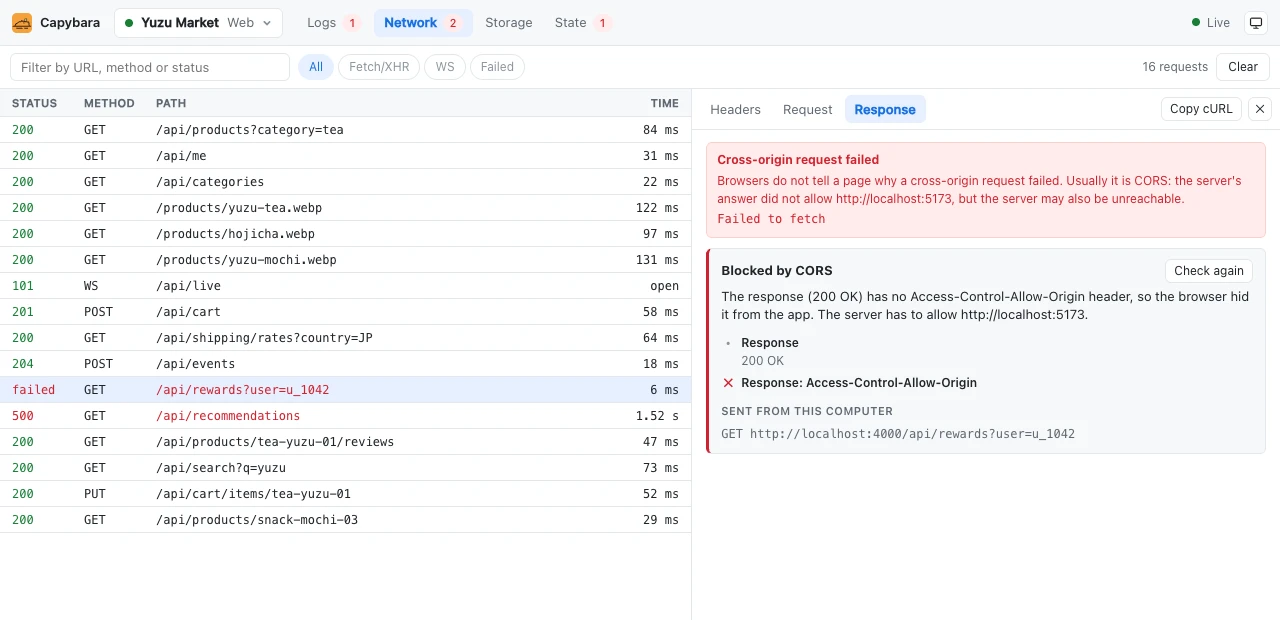Select the /api/shipping/rates?country=JP row

click(x=345, y=338)
